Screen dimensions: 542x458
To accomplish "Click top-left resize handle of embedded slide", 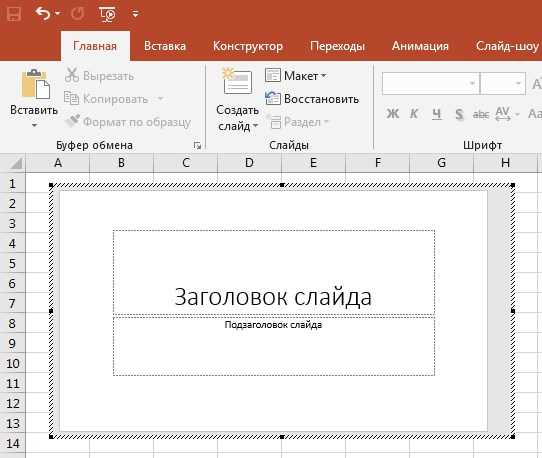I will pyautogui.click(x=51, y=185).
